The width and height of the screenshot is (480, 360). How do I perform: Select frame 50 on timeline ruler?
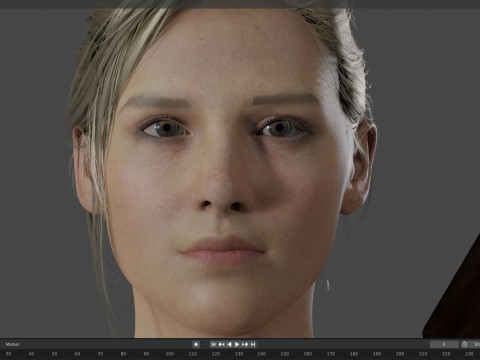(x=54, y=354)
